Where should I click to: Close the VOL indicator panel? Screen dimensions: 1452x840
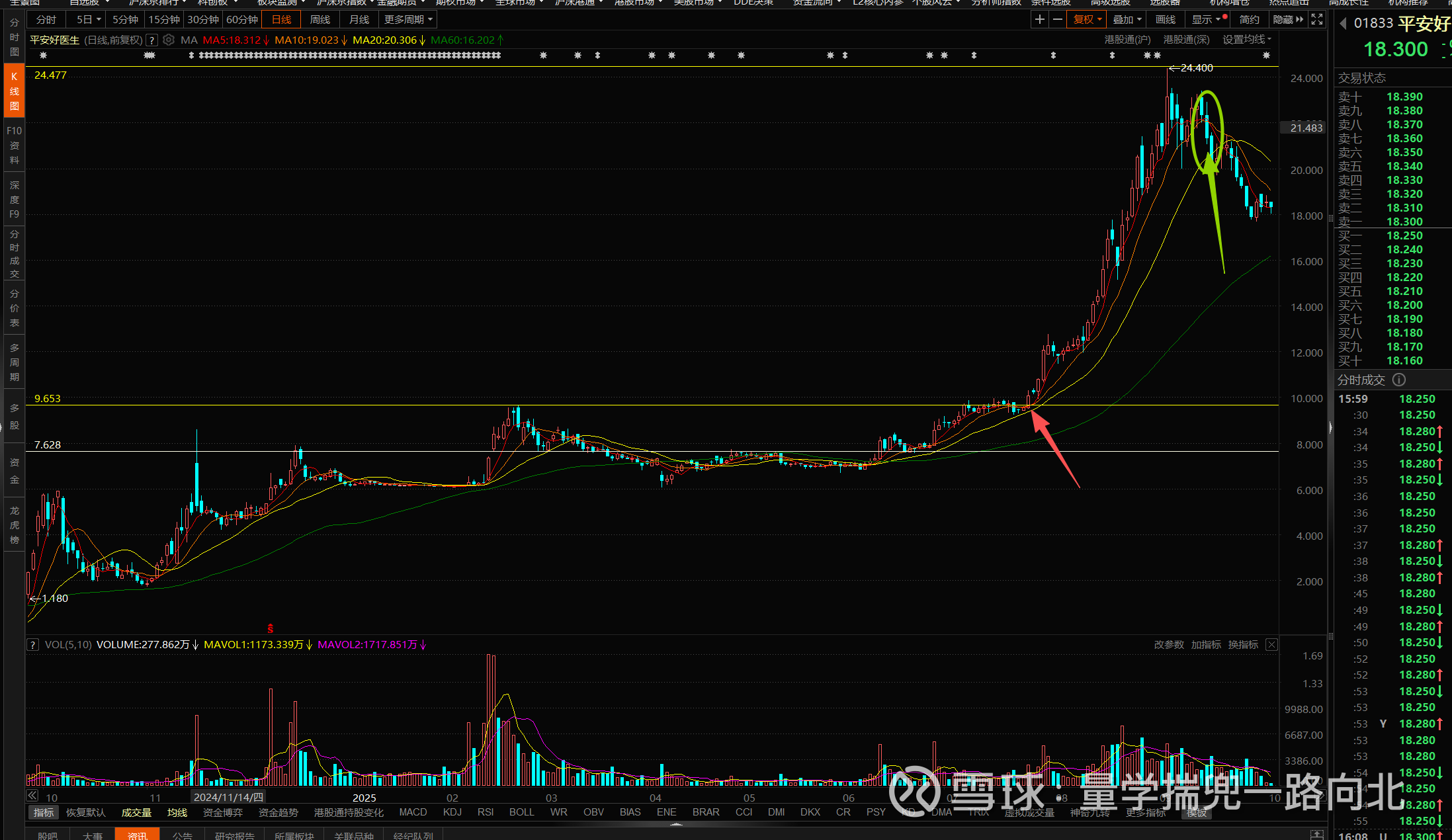[1271, 644]
